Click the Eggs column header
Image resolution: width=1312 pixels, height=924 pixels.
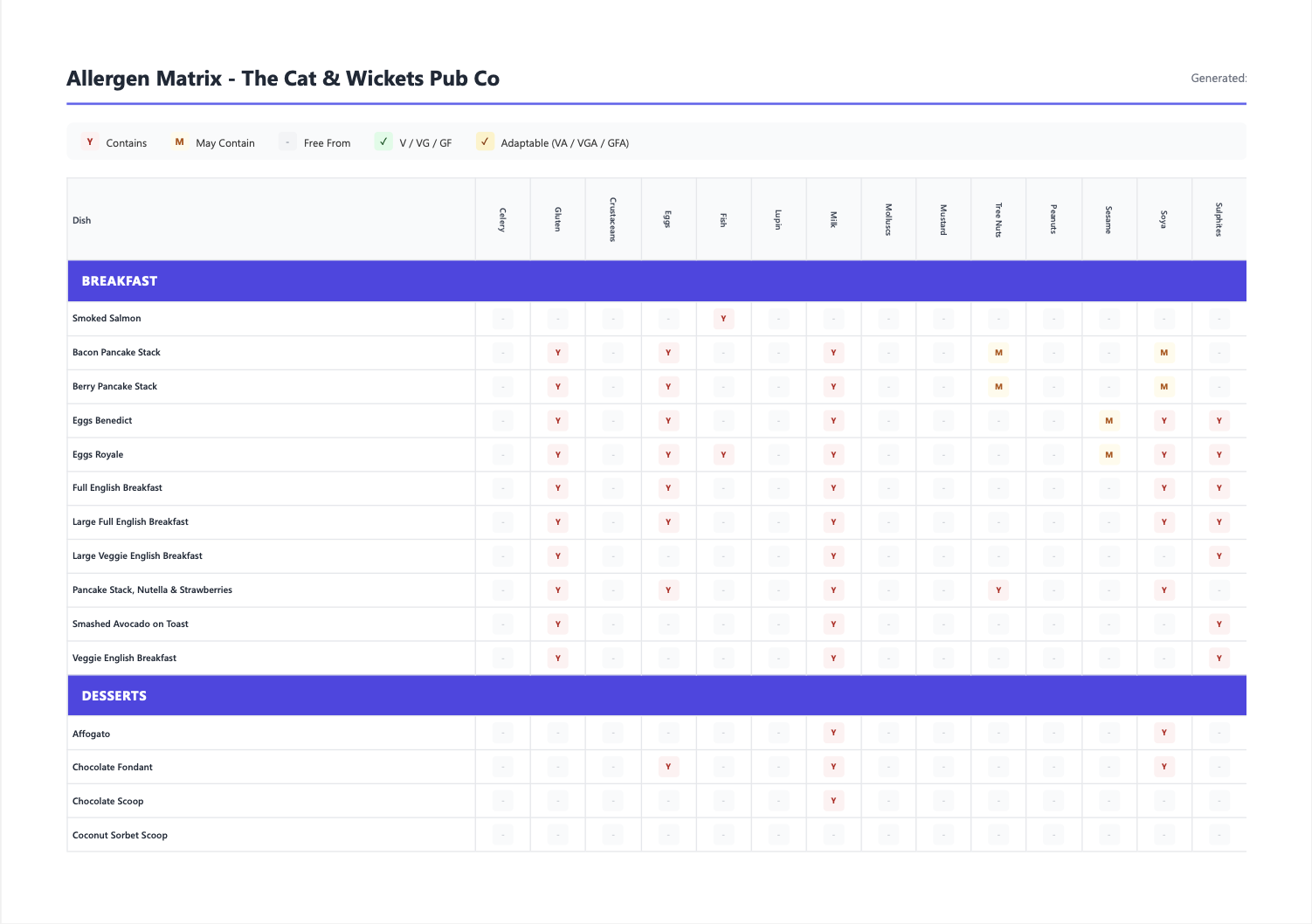668,220
